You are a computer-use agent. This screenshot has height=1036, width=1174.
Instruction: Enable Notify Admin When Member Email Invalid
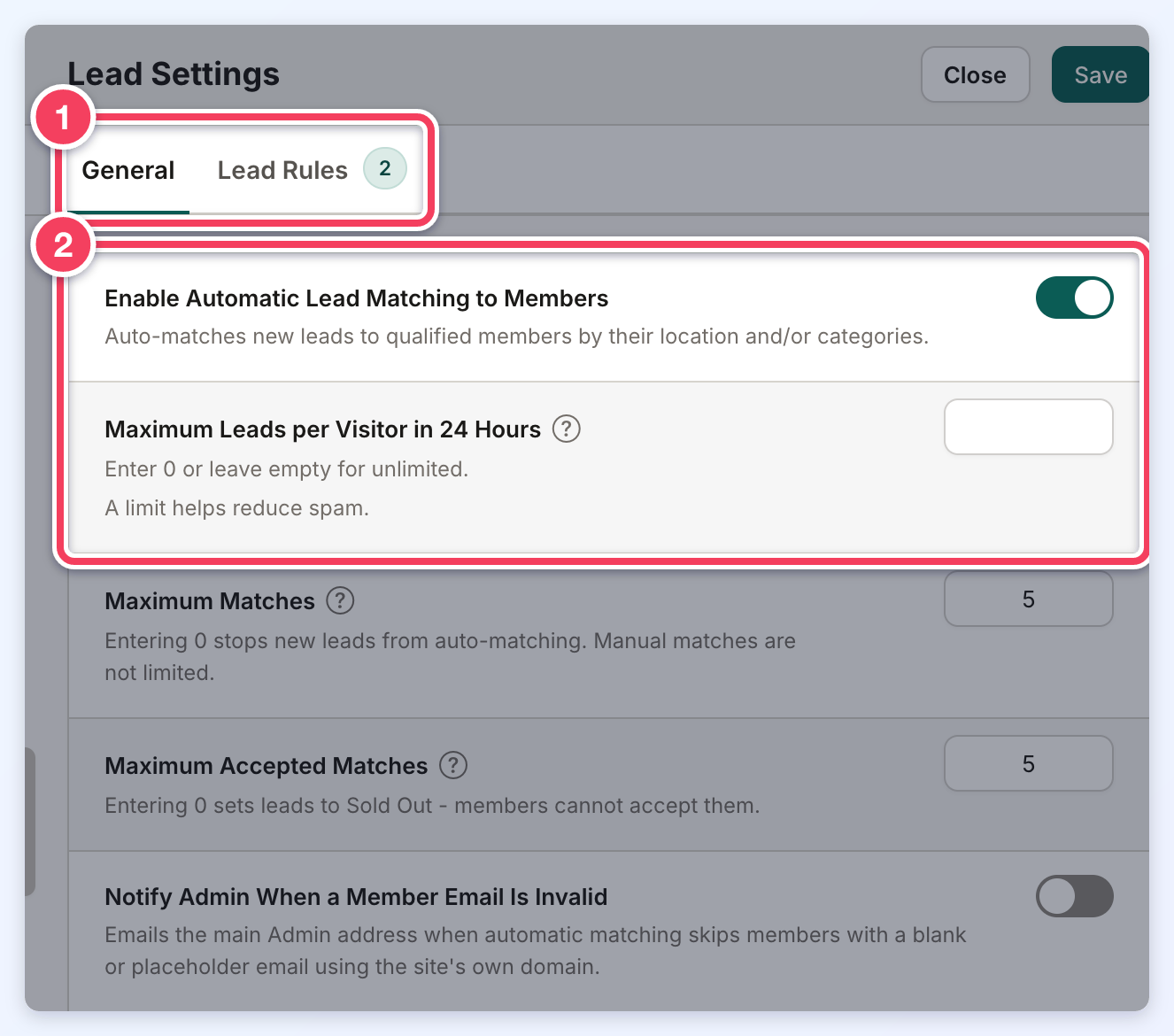(x=1075, y=896)
